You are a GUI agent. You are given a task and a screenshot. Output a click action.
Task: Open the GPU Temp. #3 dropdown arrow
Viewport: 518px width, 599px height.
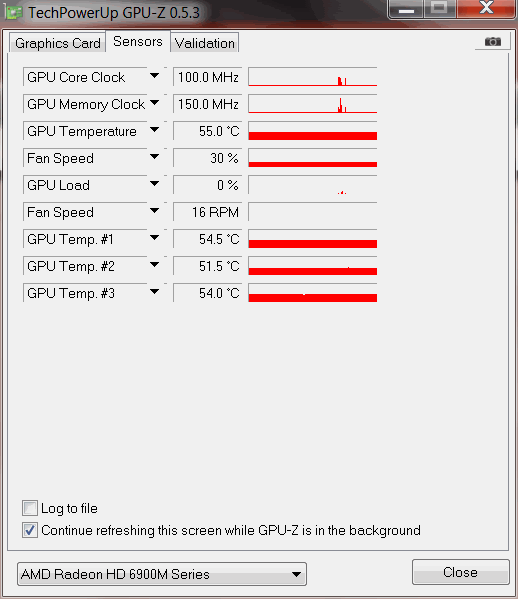(154, 292)
